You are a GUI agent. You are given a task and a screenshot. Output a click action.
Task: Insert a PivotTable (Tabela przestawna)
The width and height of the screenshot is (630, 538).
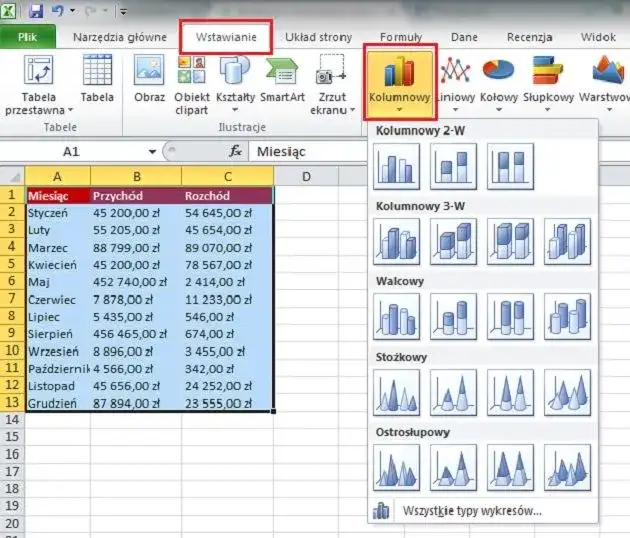pyautogui.click(x=40, y=83)
